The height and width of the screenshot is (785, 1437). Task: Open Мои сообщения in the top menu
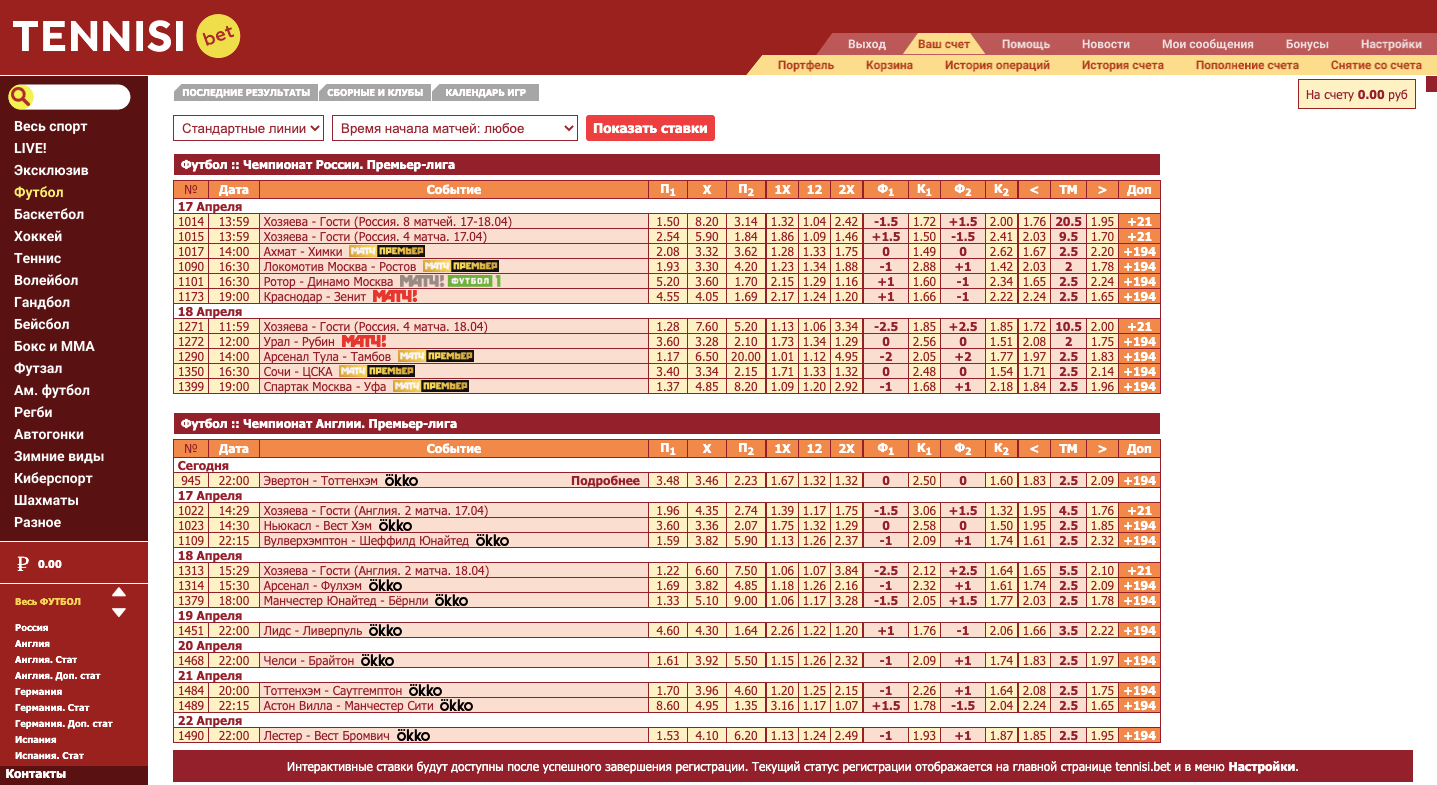point(1208,44)
